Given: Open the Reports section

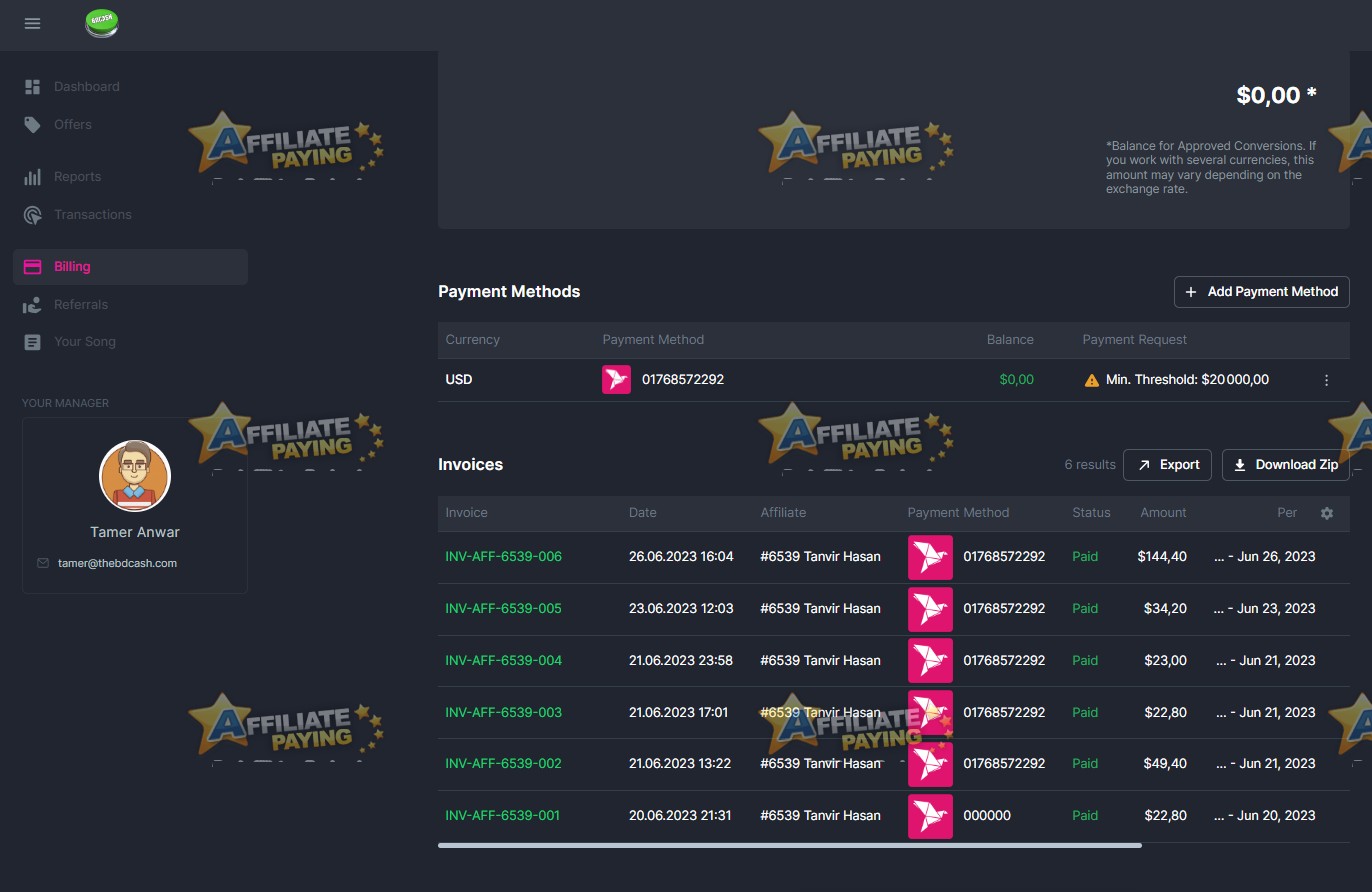Looking at the screenshot, I should [x=78, y=177].
